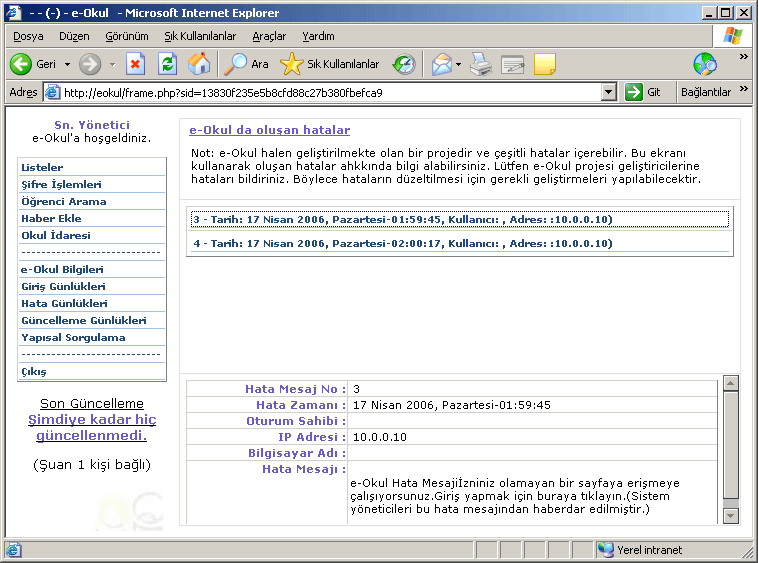Click the page icon in address bar

coord(52,92)
